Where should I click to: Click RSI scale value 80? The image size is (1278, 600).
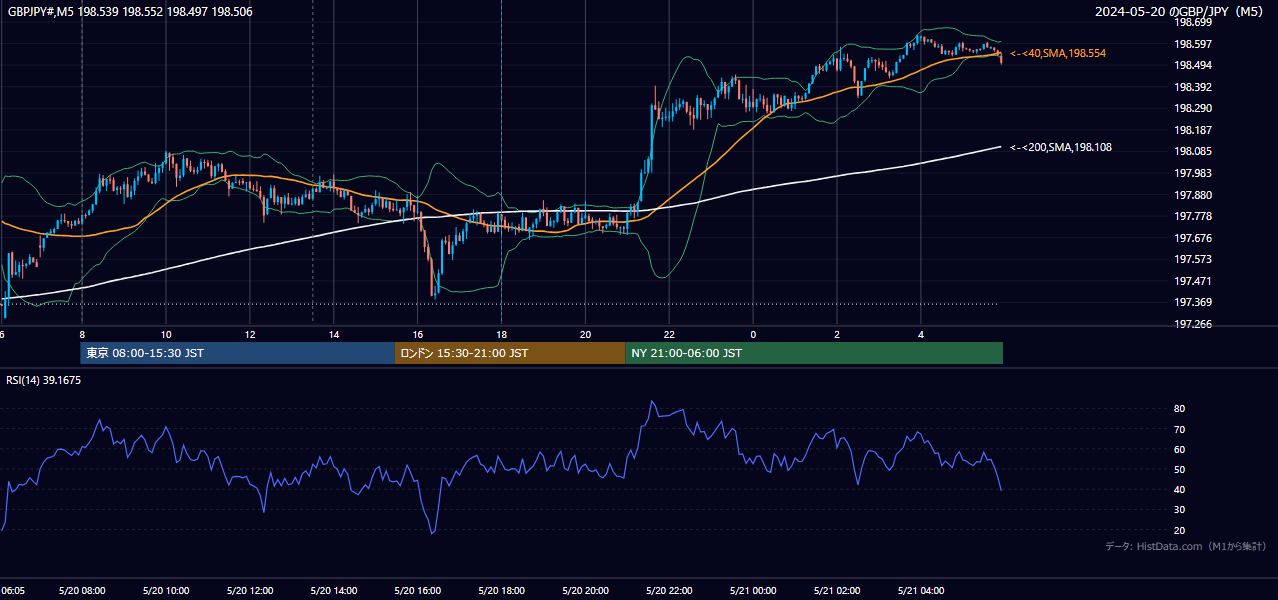(1179, 409)
